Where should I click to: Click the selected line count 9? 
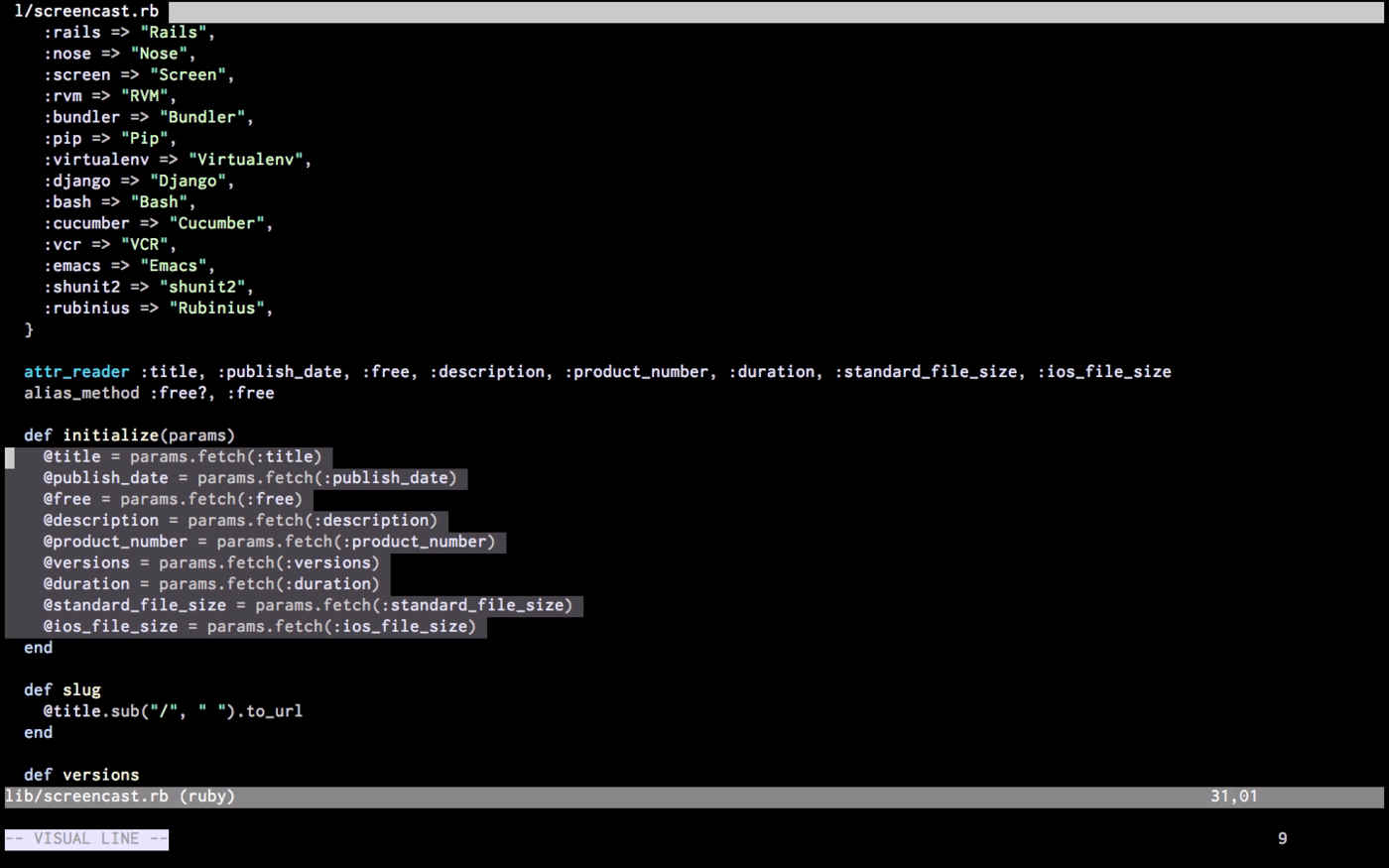pos(1282,839)
